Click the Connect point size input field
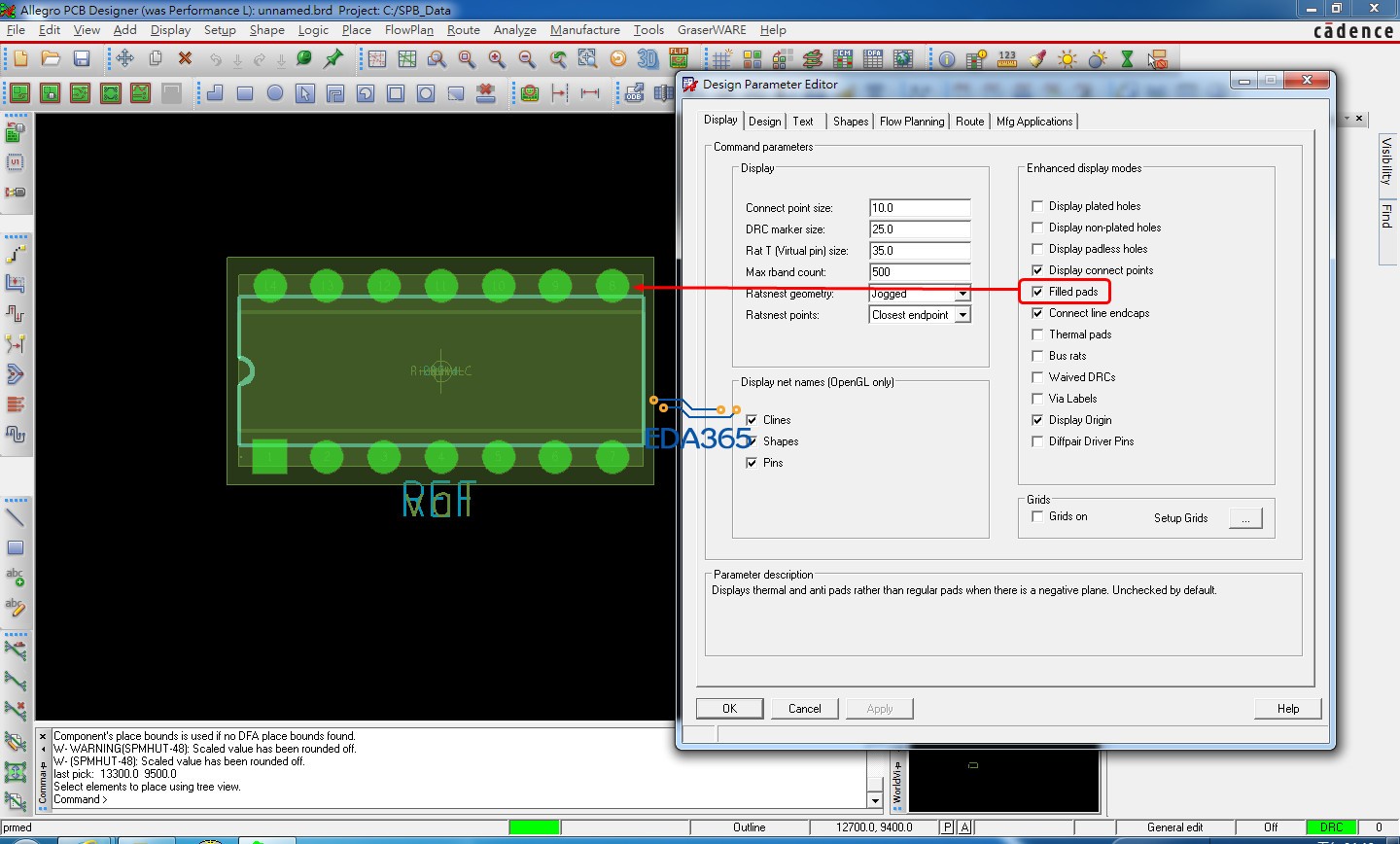Viewport: 1400px width, 844px height. point(920,208)
